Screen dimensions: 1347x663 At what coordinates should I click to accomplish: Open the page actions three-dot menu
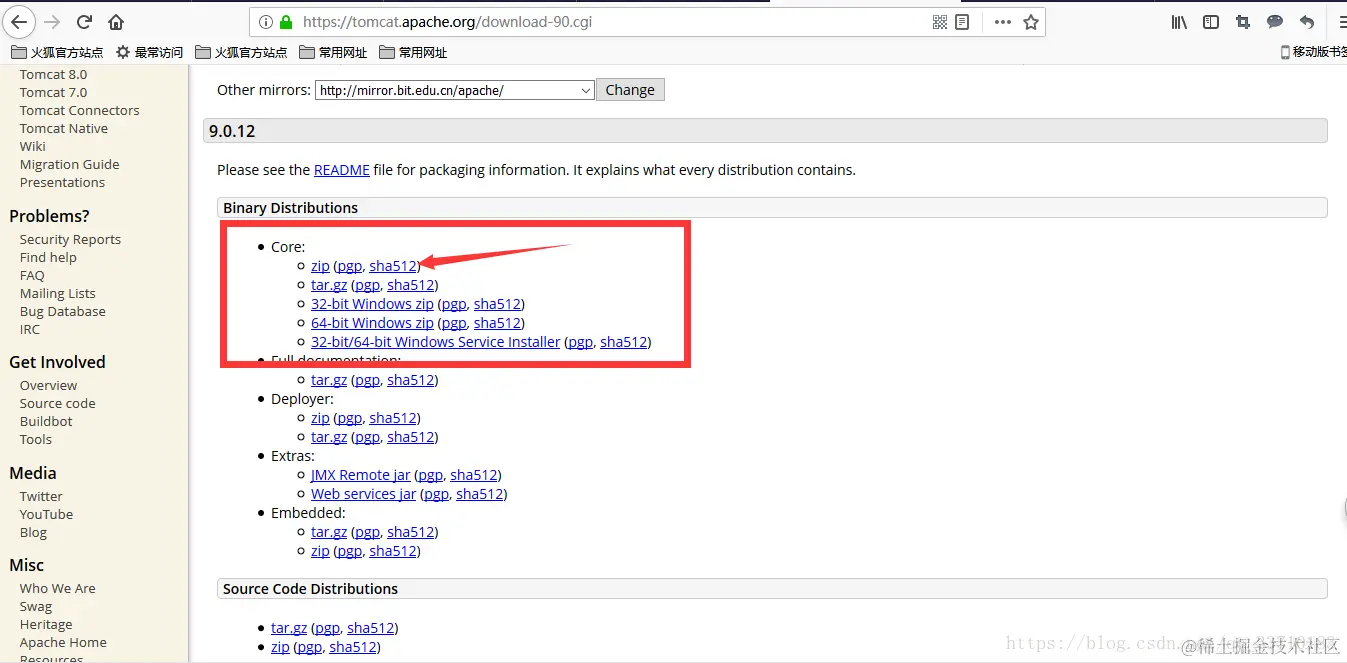coord(1003,22)
